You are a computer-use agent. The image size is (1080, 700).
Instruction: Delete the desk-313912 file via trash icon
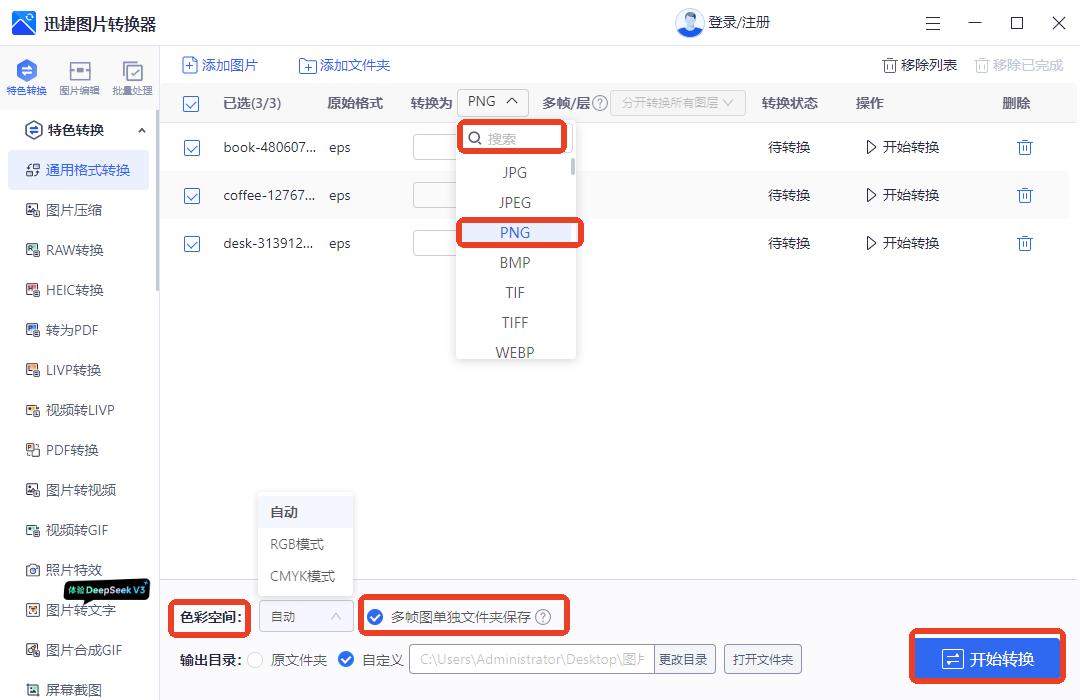(1024, 243)
